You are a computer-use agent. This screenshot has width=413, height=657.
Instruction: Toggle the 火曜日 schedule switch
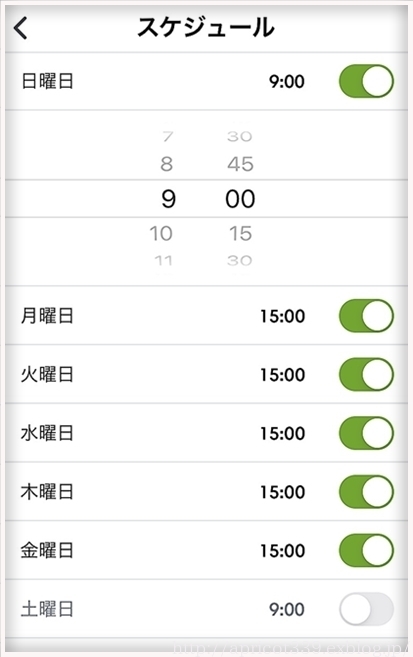[x=366, y=374]
